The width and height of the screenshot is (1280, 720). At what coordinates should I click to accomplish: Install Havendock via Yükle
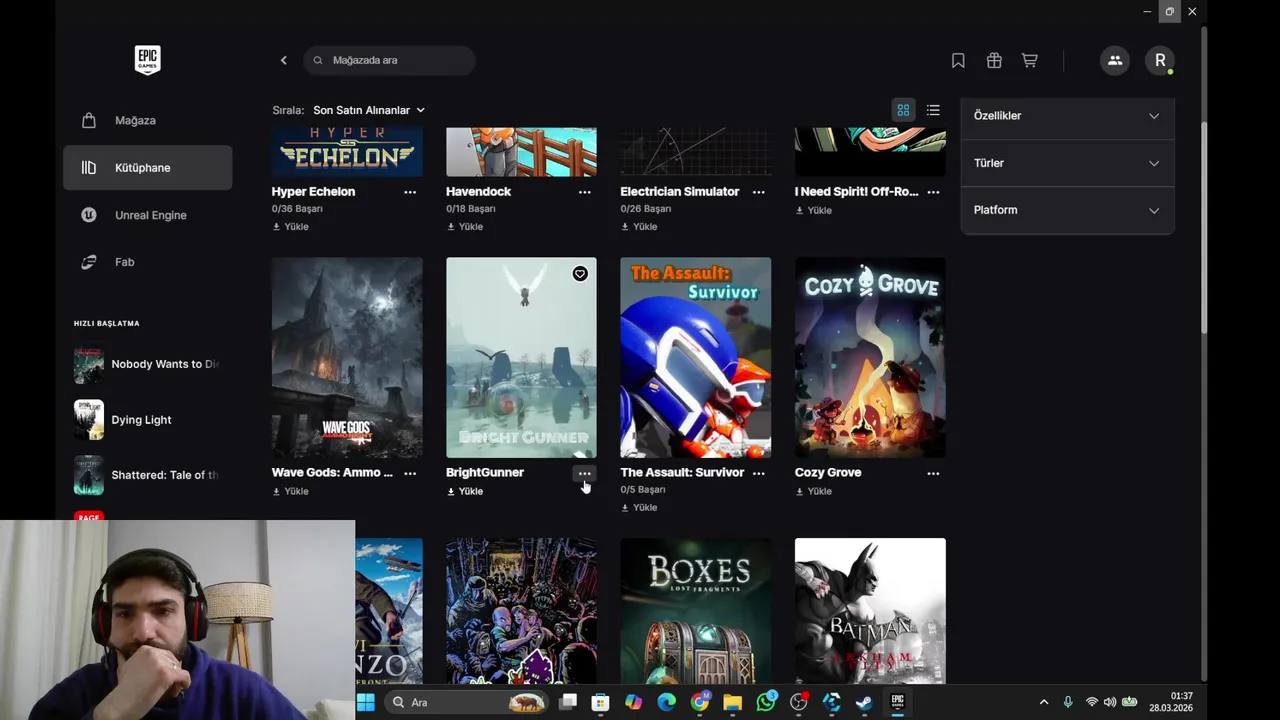465,227
